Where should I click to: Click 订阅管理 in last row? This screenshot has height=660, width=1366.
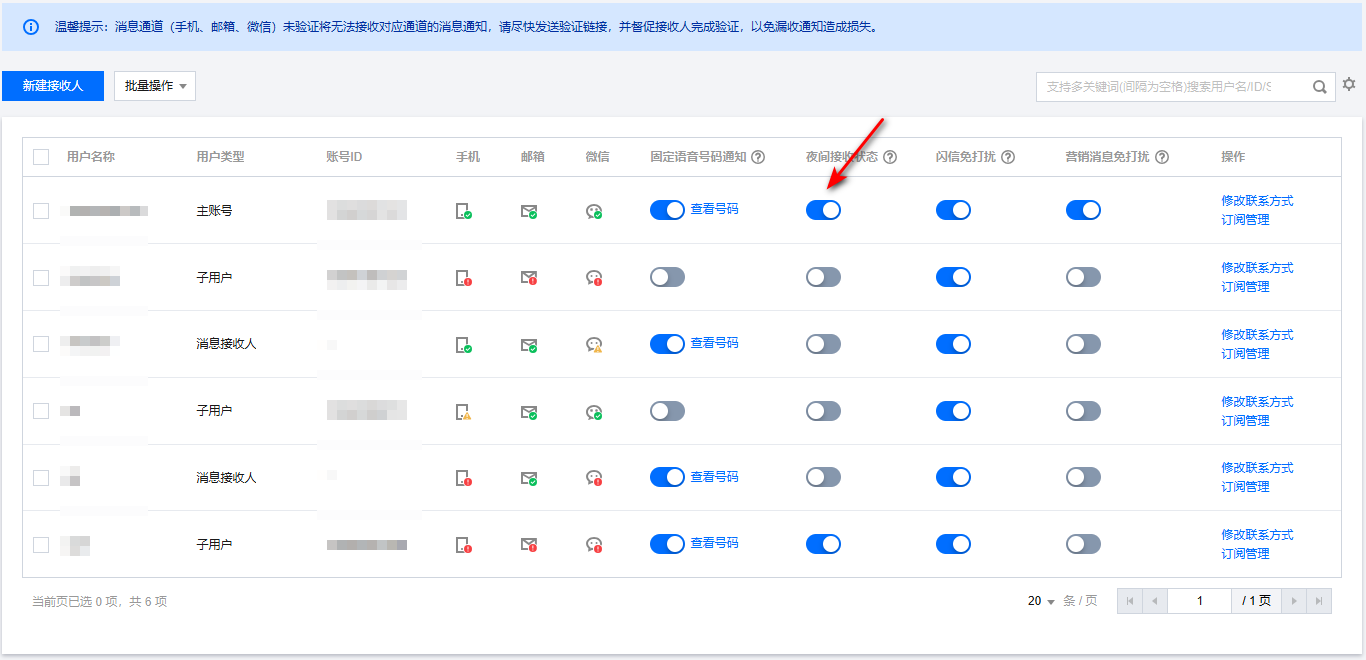(x=1245, y=554)
